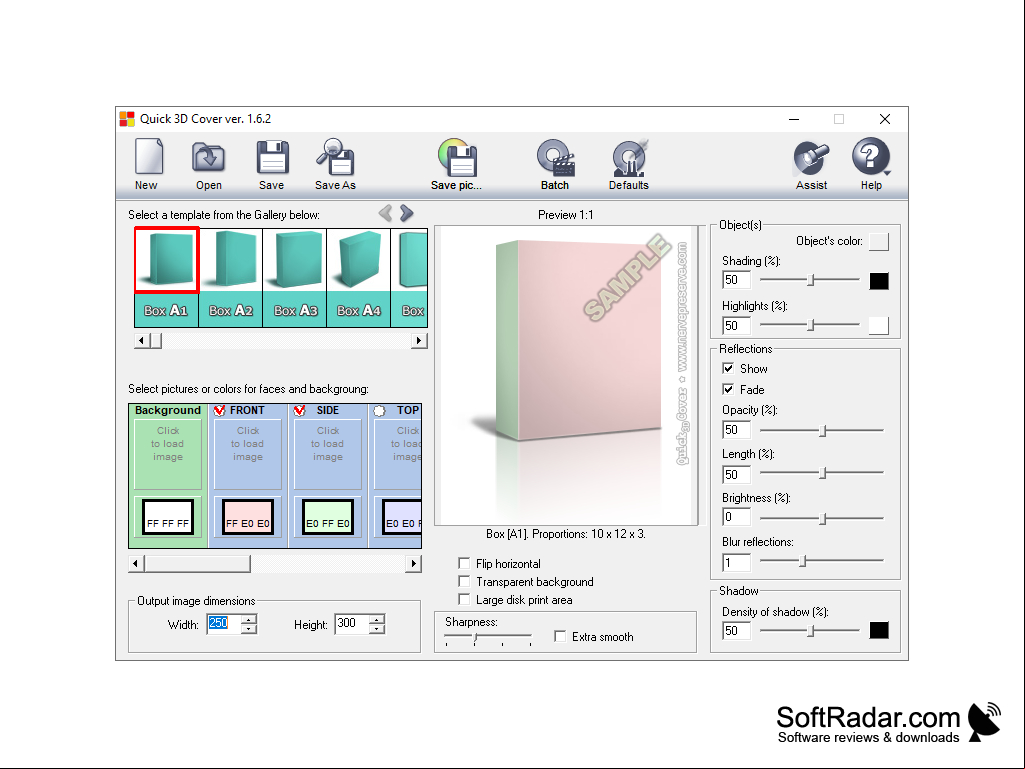
Task: Go to next gallery page arrow
Action: coord(407,213)
